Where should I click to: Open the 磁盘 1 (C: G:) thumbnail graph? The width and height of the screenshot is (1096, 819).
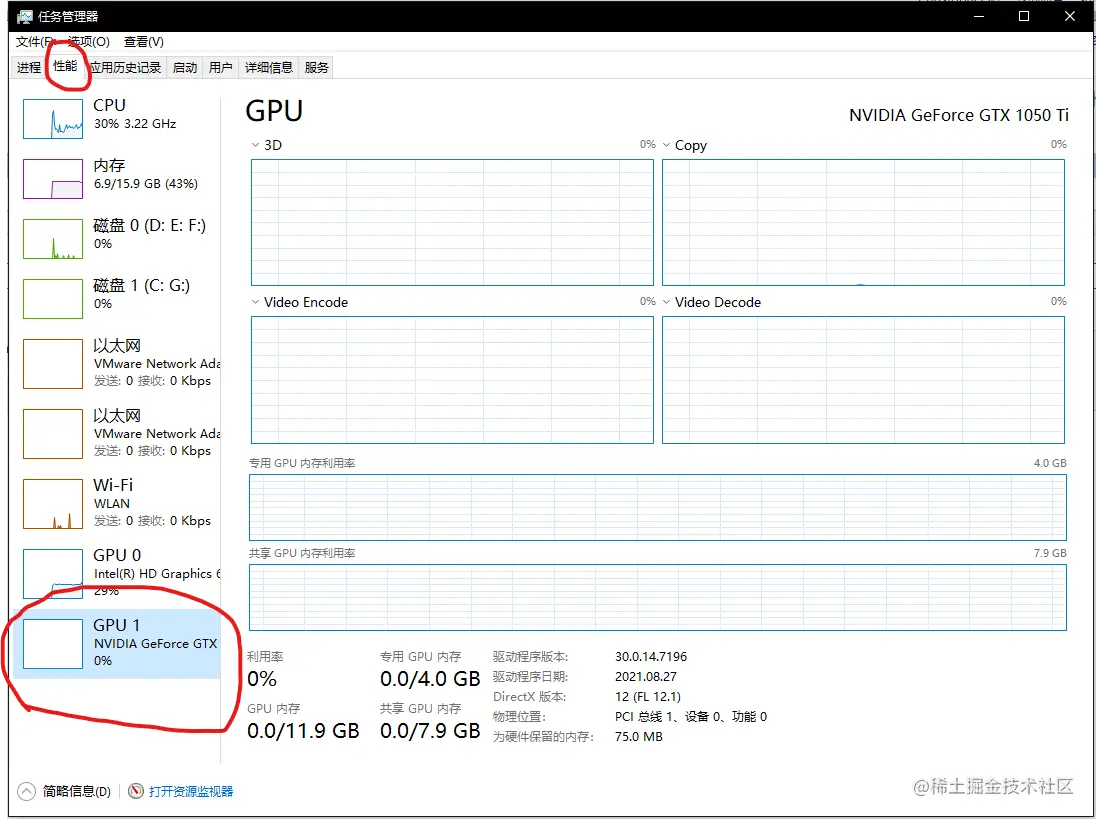tap(53, 299)
